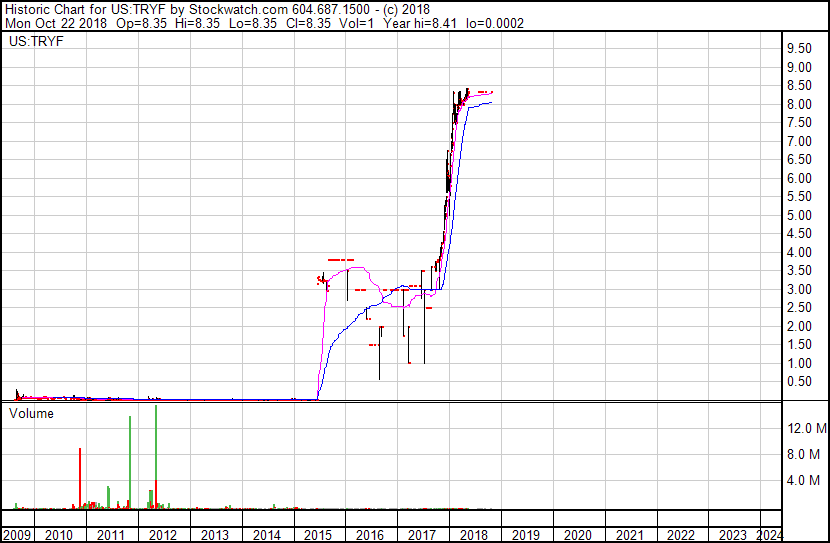Click the 9.00 price axis label
The height and width of the screenshot is (543, 830).
[x=799, y=67]
